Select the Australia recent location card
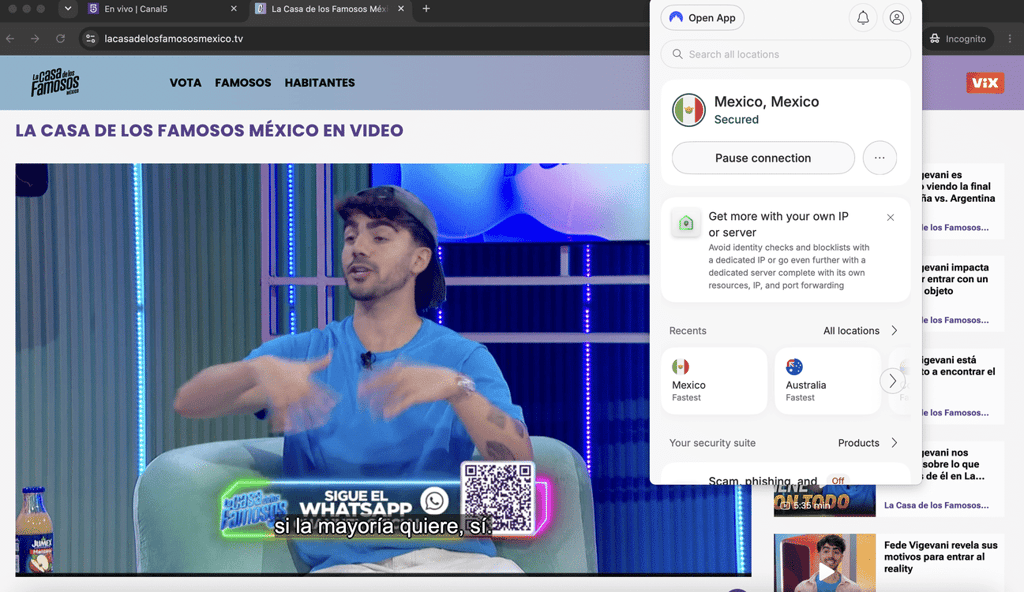1024x592 pixels. tap(827, 381)
